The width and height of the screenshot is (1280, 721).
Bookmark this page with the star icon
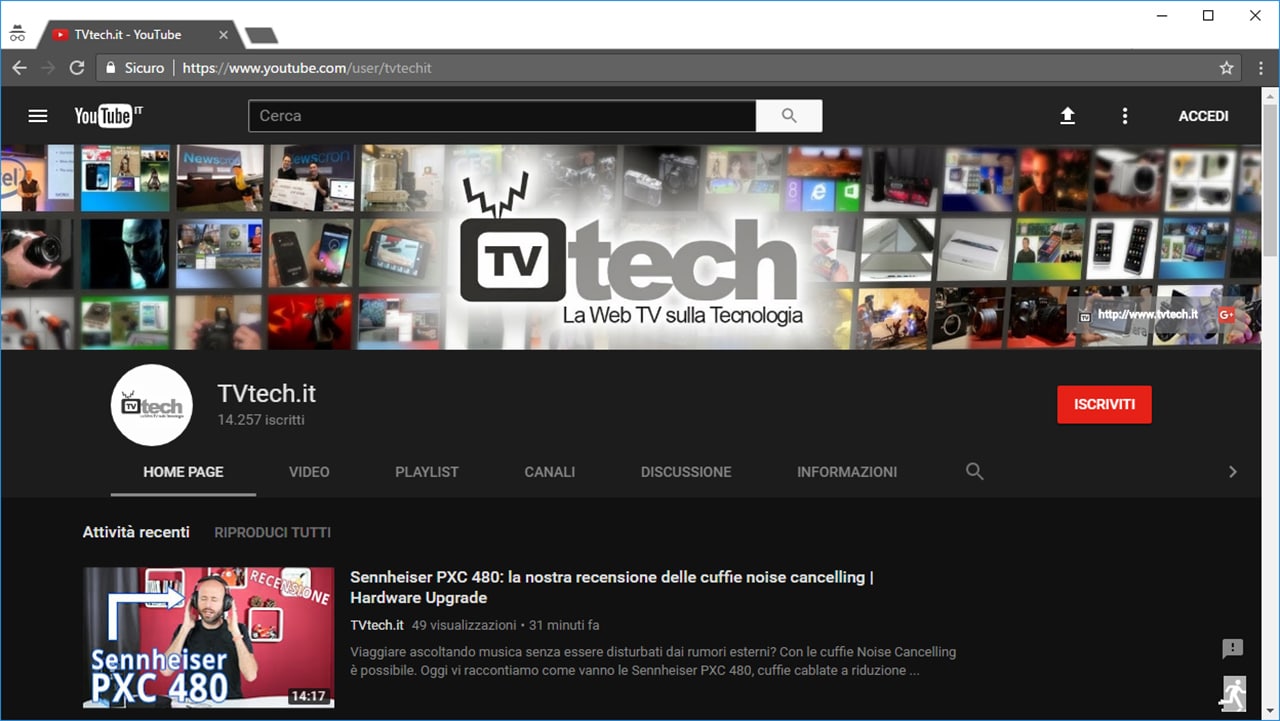(1227, 68)
